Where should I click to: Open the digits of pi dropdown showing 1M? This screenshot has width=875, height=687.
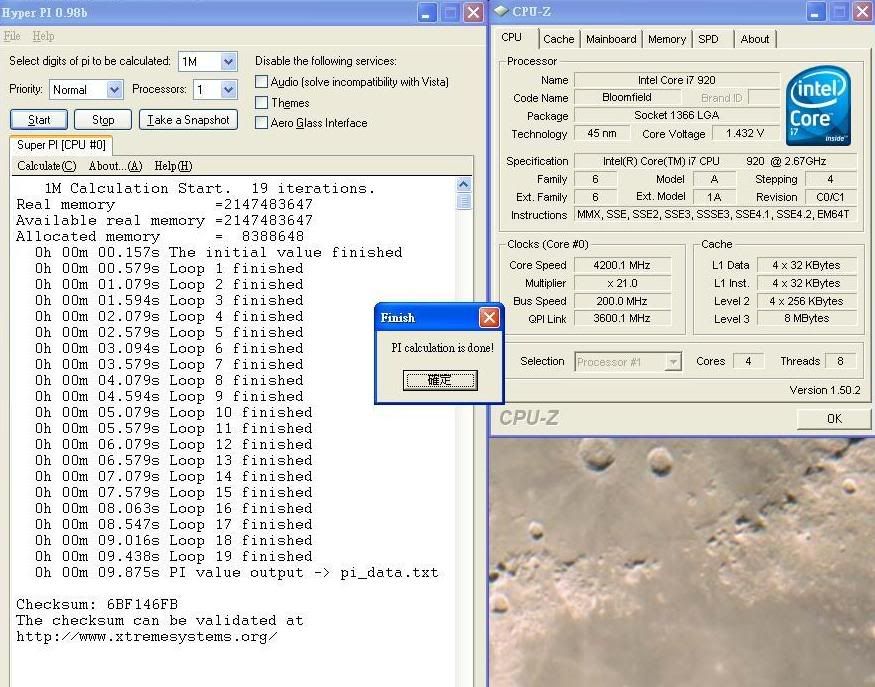[x=228, y=61]
